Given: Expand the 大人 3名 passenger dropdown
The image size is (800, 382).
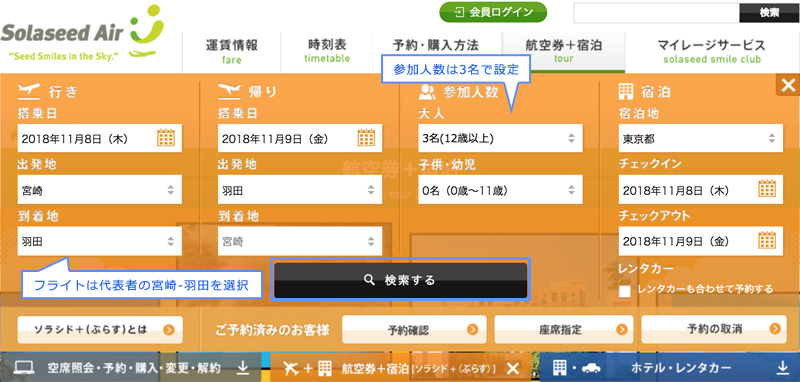Looking at the screenshot, I should pyautogui.click(x=501, y=138).
